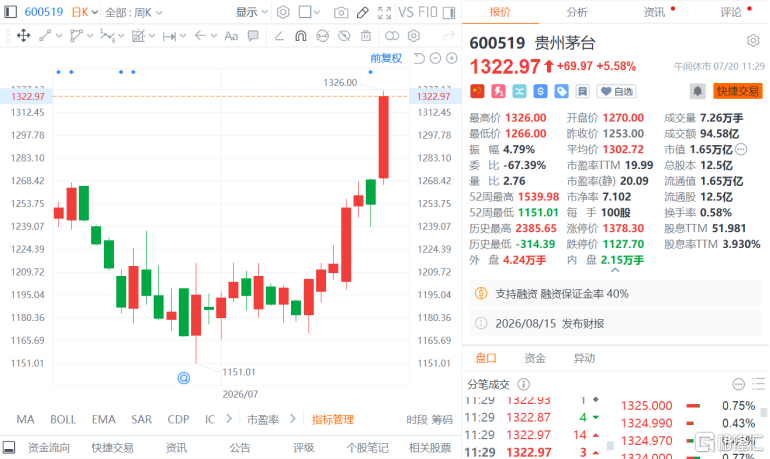The width and height of the screenshot is (770, 459).
Task: Delete drawings with trash icon
Action: click(x=366, y=35)
